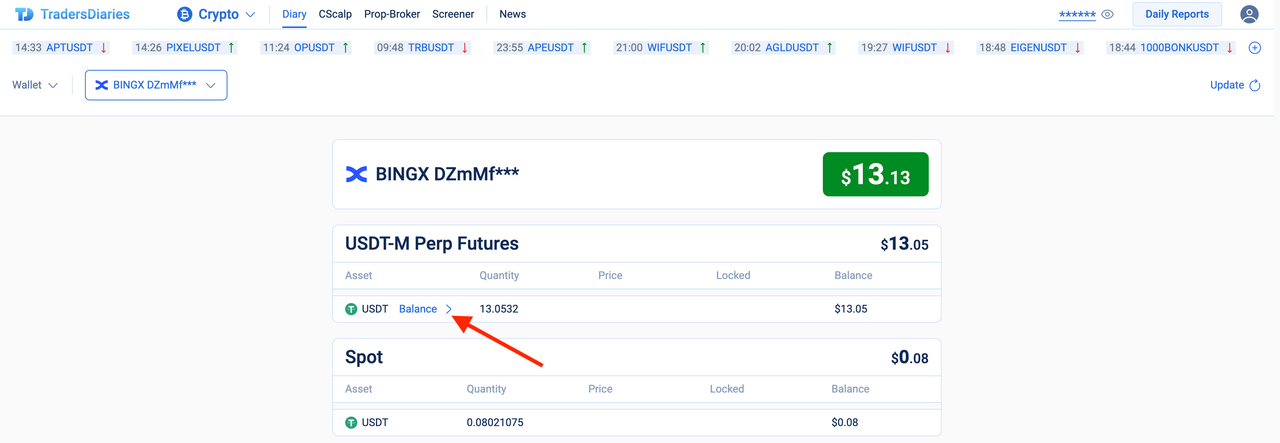Click the $0.08 balance cell in Spot row
The width and height of the screenshot is (1280, 443).
pyautogui.click(x=845, y=422)
